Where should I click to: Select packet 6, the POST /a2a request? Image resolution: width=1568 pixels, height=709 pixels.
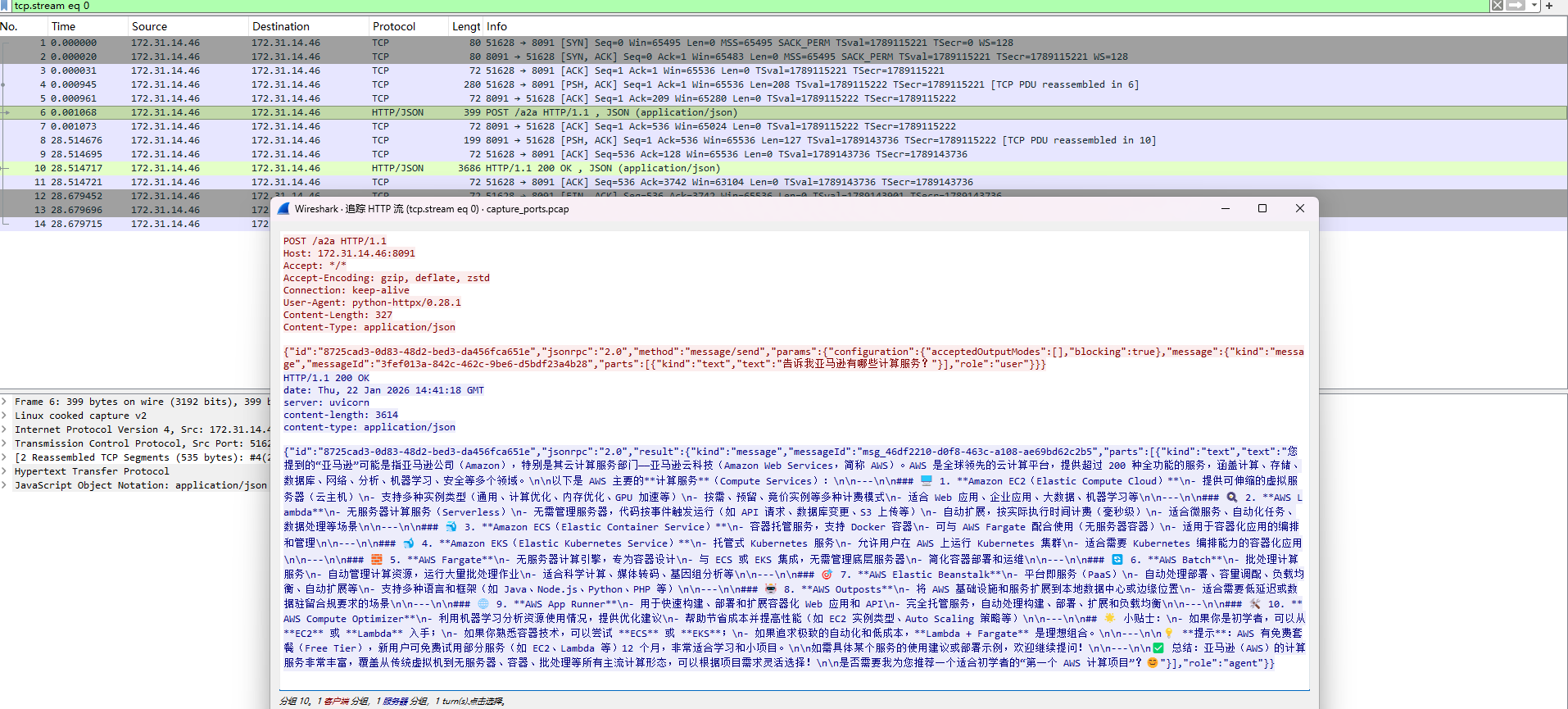pyautogui.click(x=783, y=112)
